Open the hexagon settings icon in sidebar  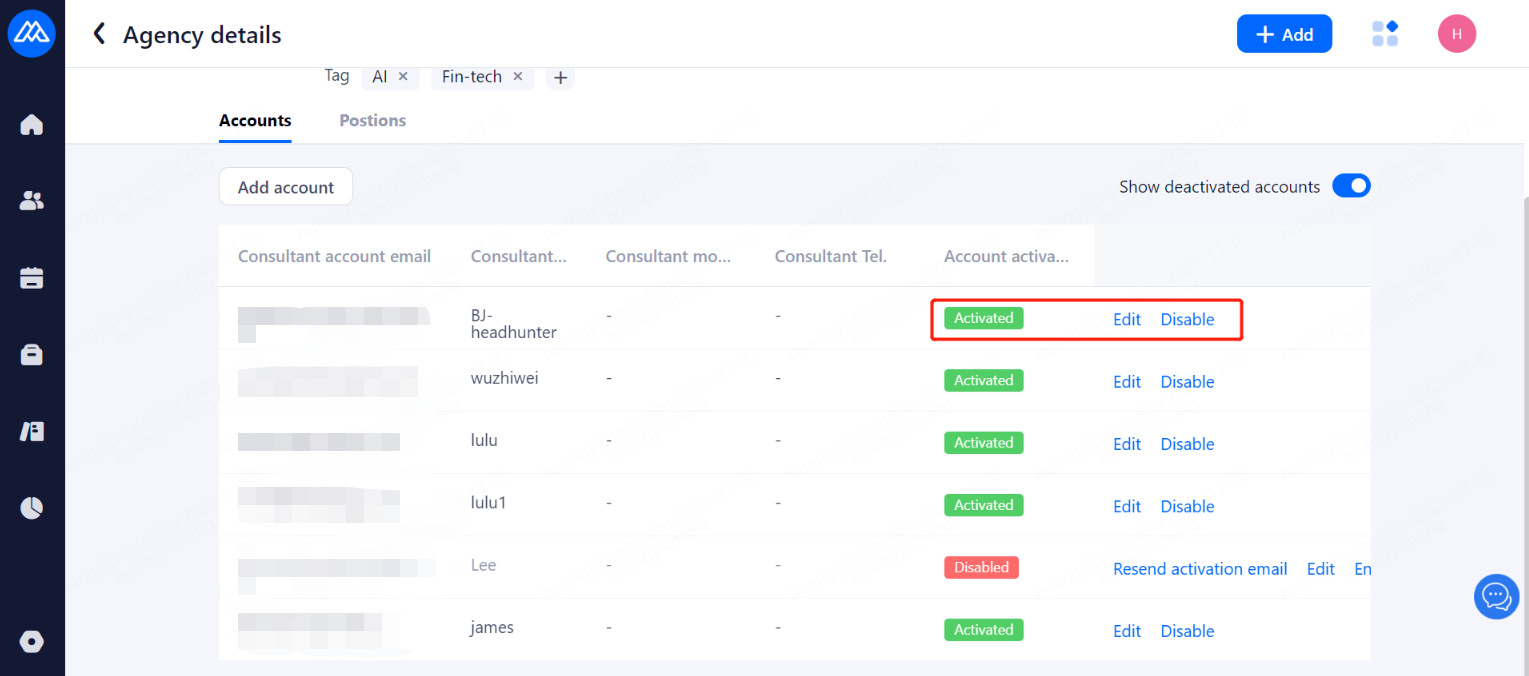[32, 641]
